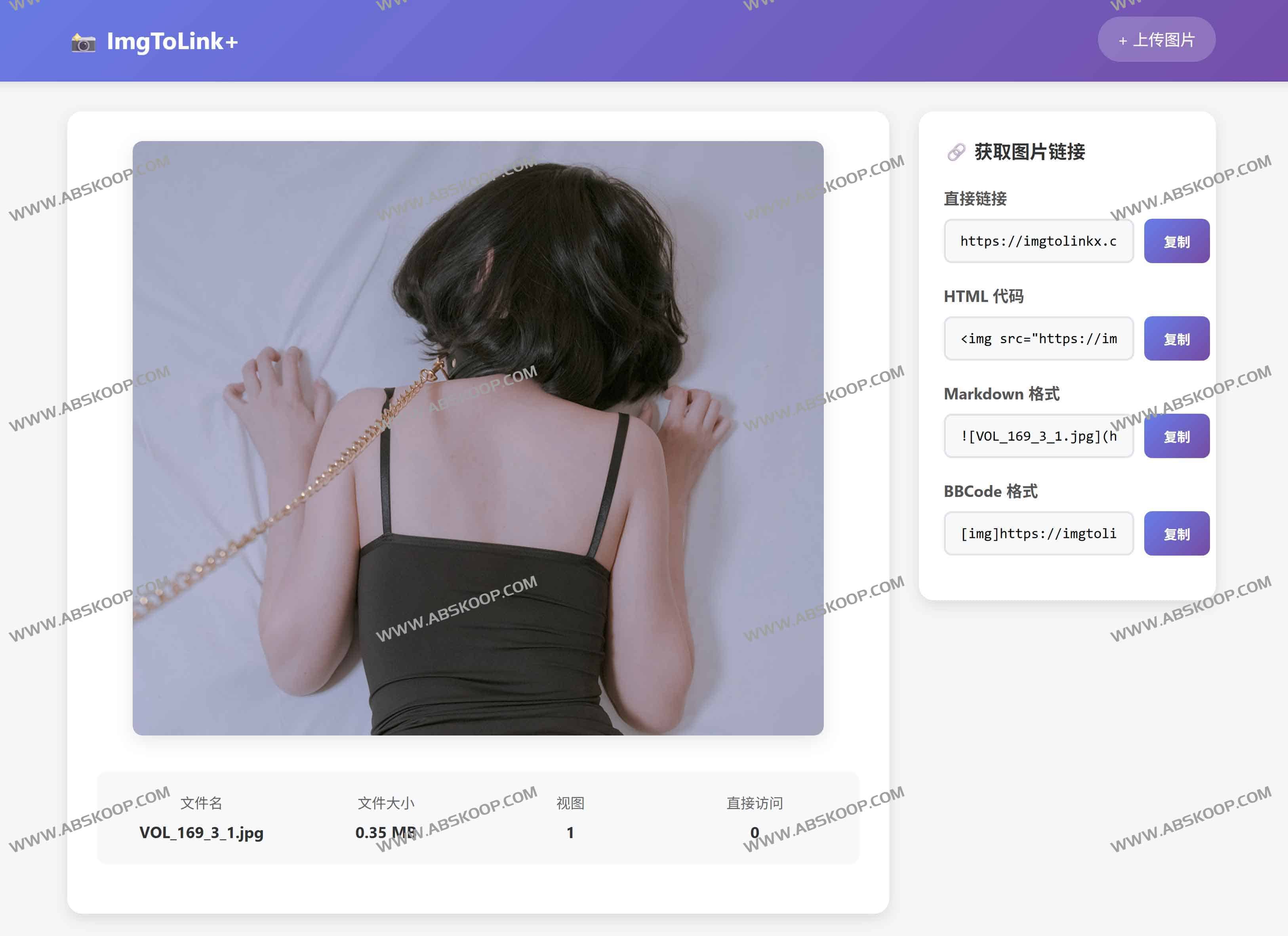Copy the BBCode 格式 code
Screen dimensions: 1288x936
1176,534
